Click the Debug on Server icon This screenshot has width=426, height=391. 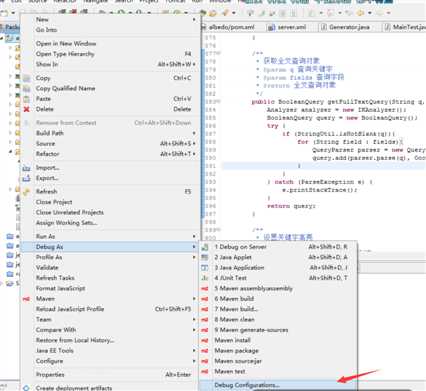(205, 247)
